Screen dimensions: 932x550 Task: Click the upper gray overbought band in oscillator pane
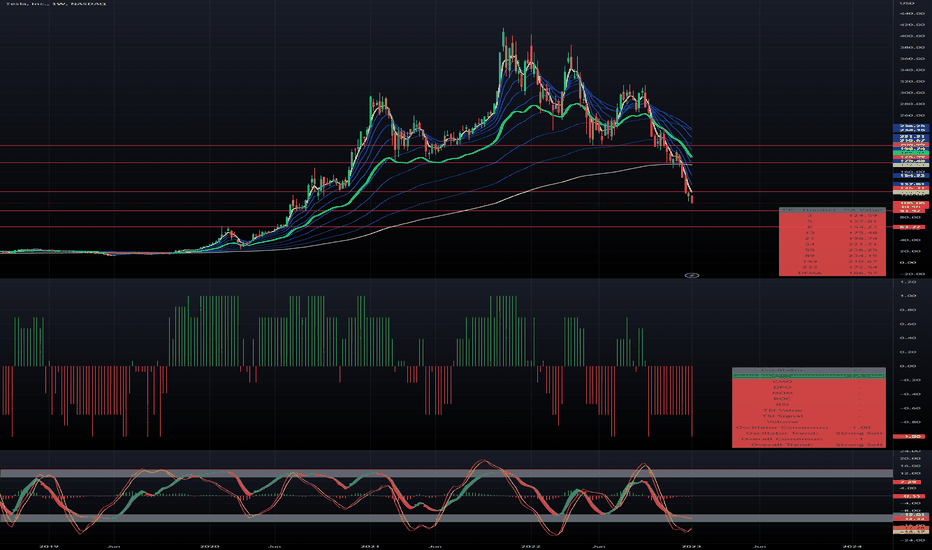pyautogui.click(x=446, y=474)
